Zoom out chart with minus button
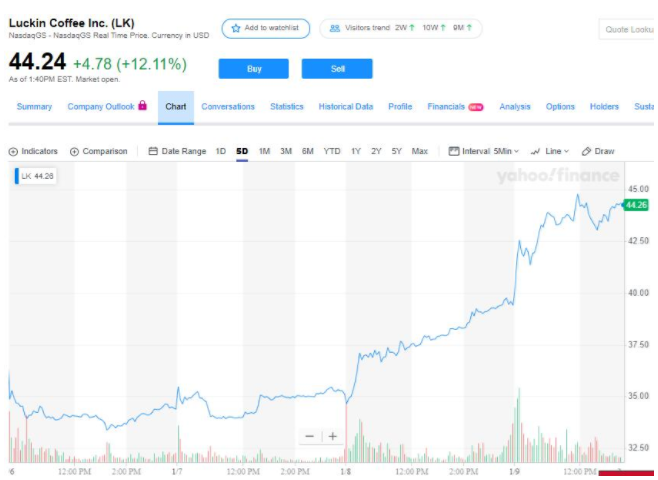The height and width of the screenshot is (480, 658). tap(310, 436)
